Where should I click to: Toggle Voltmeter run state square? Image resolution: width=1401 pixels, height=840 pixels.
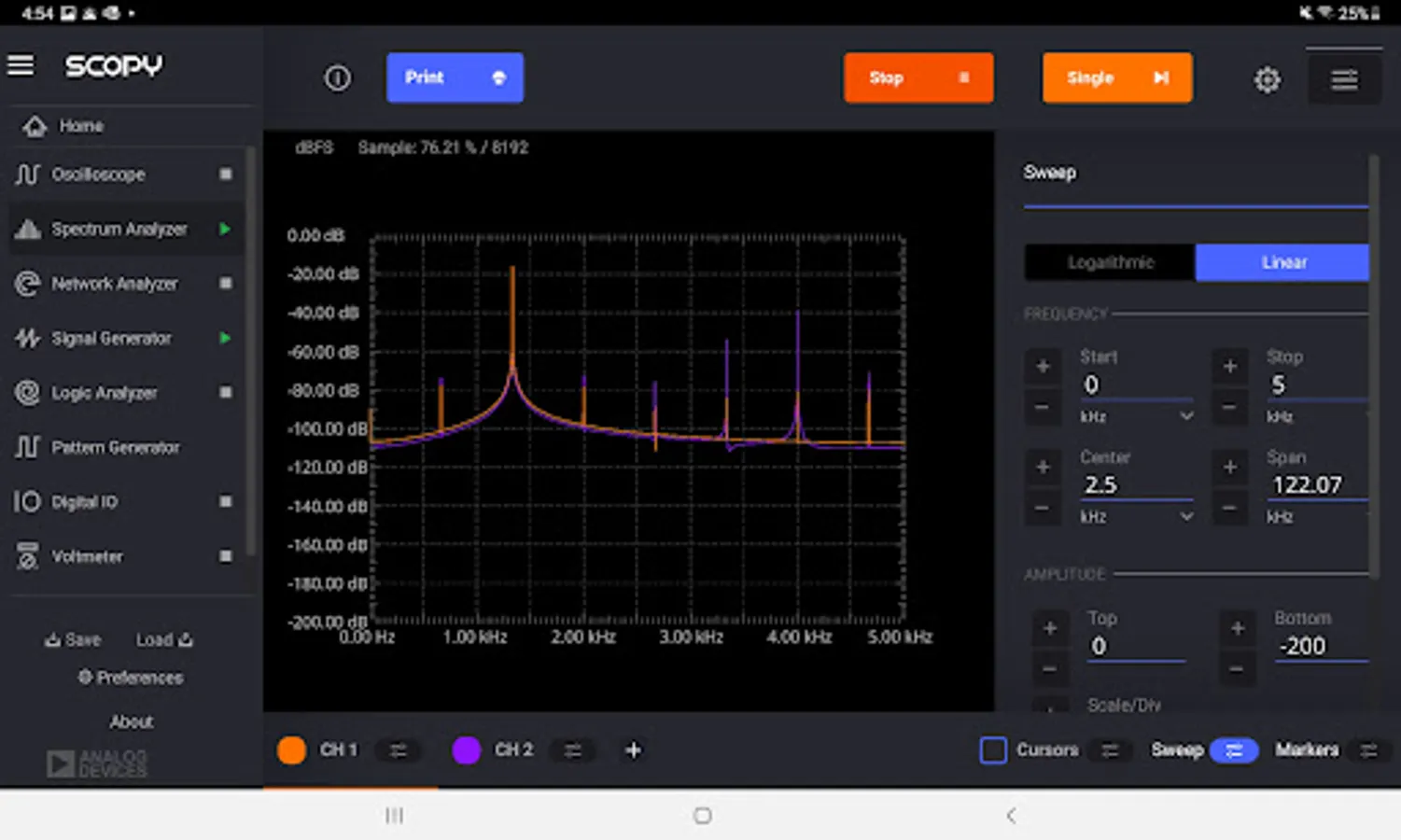coord(225,556)
